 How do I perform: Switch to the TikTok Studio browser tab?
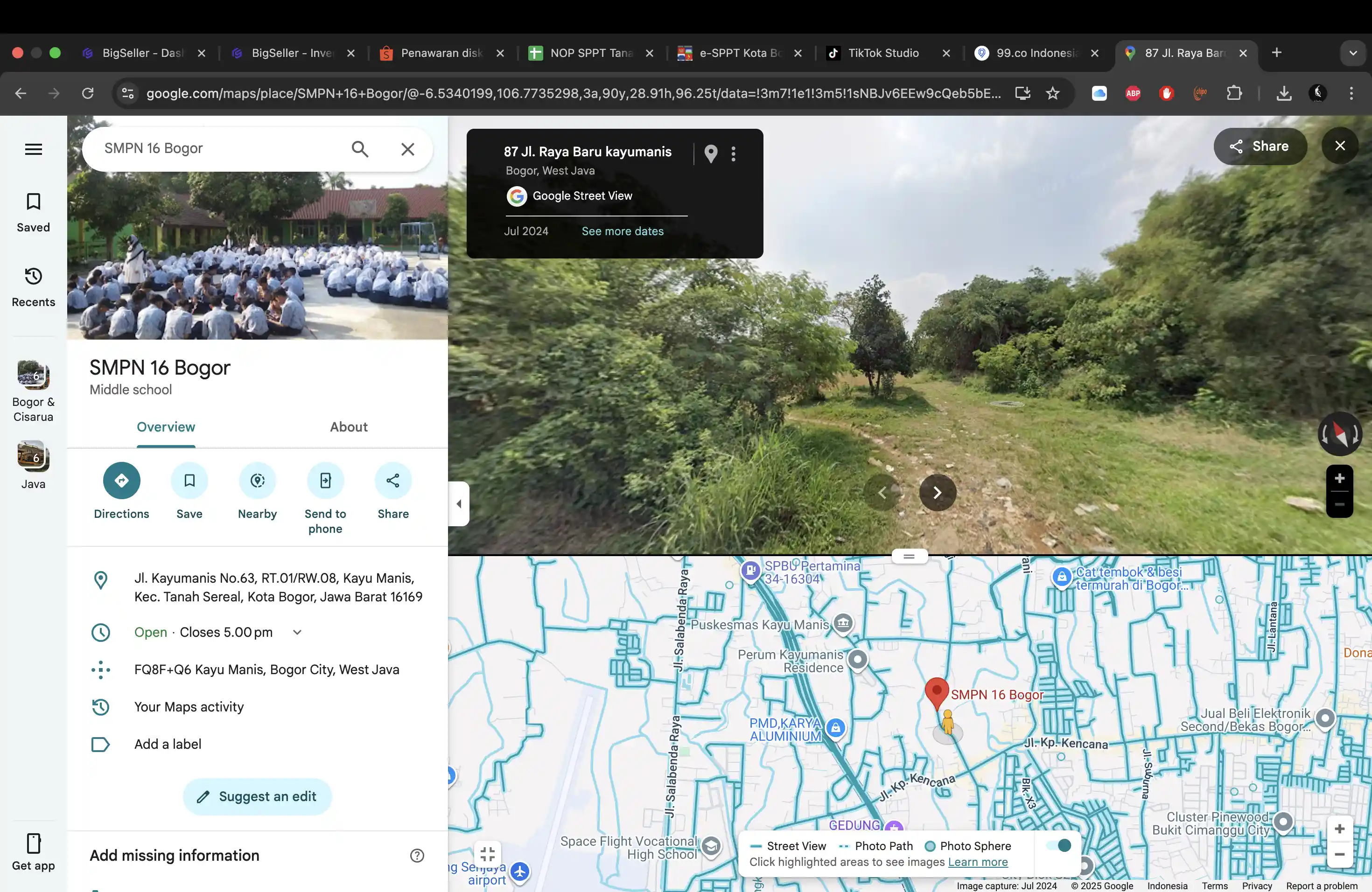(x=882, y=53)
